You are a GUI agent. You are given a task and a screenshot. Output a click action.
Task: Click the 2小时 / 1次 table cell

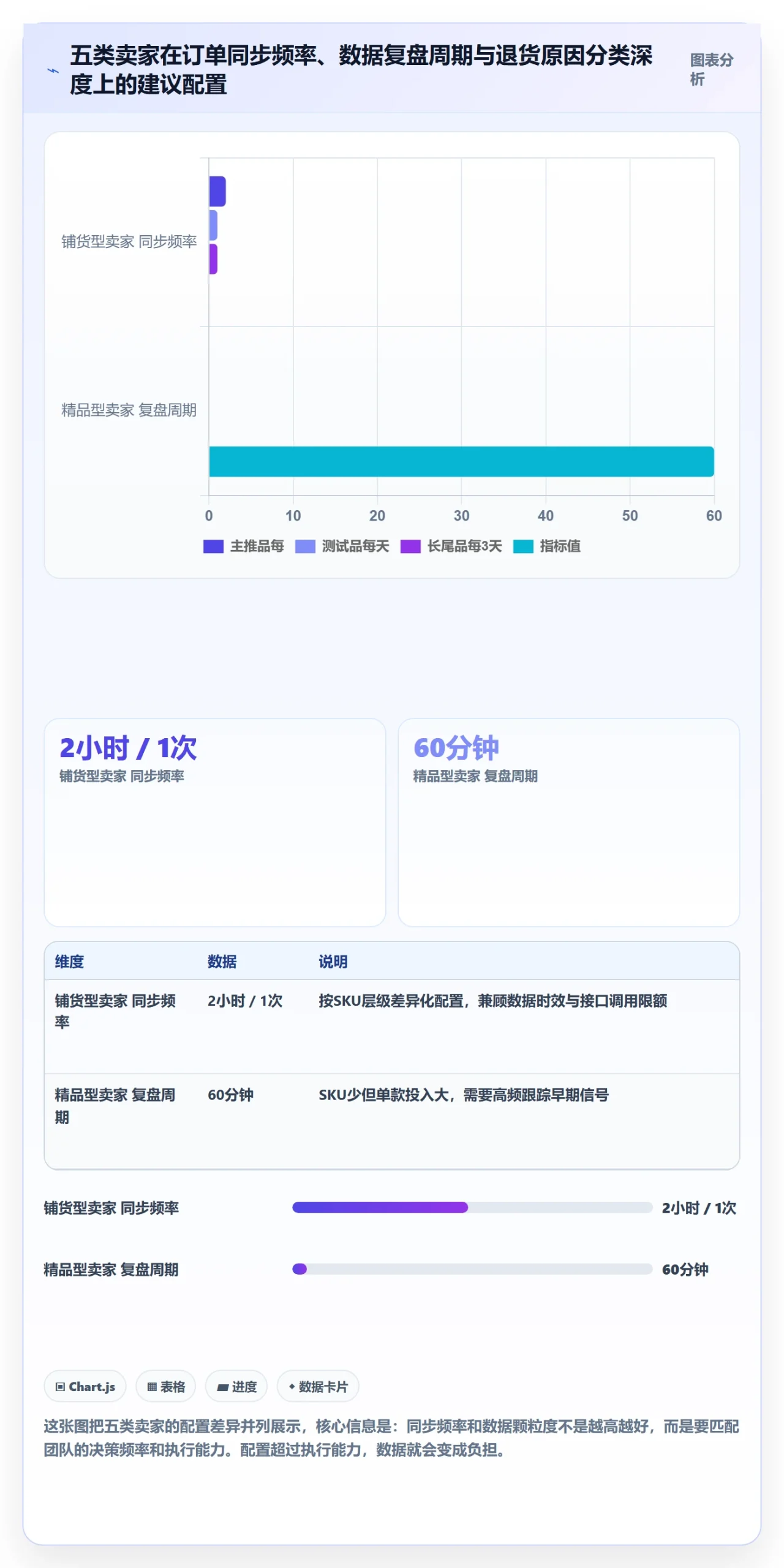(x=245, y=1001)
